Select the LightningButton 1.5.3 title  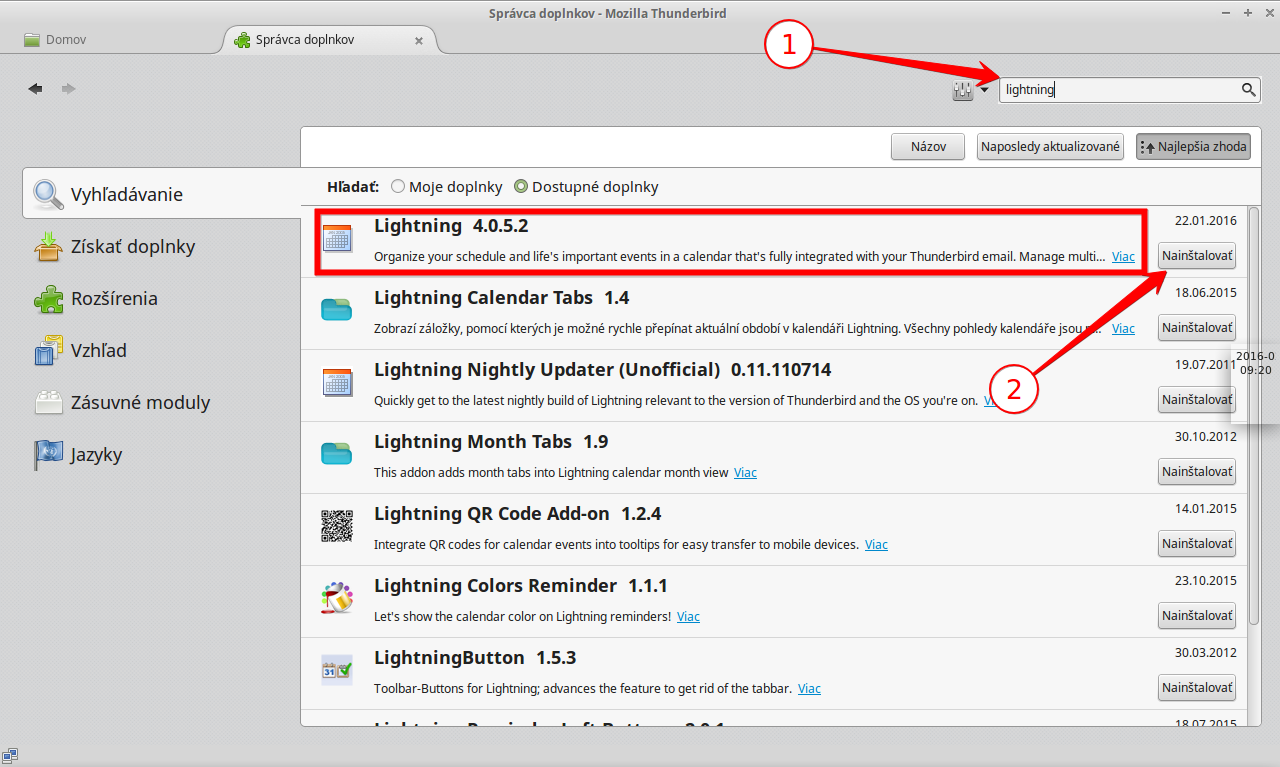click(x=475, y=658)
